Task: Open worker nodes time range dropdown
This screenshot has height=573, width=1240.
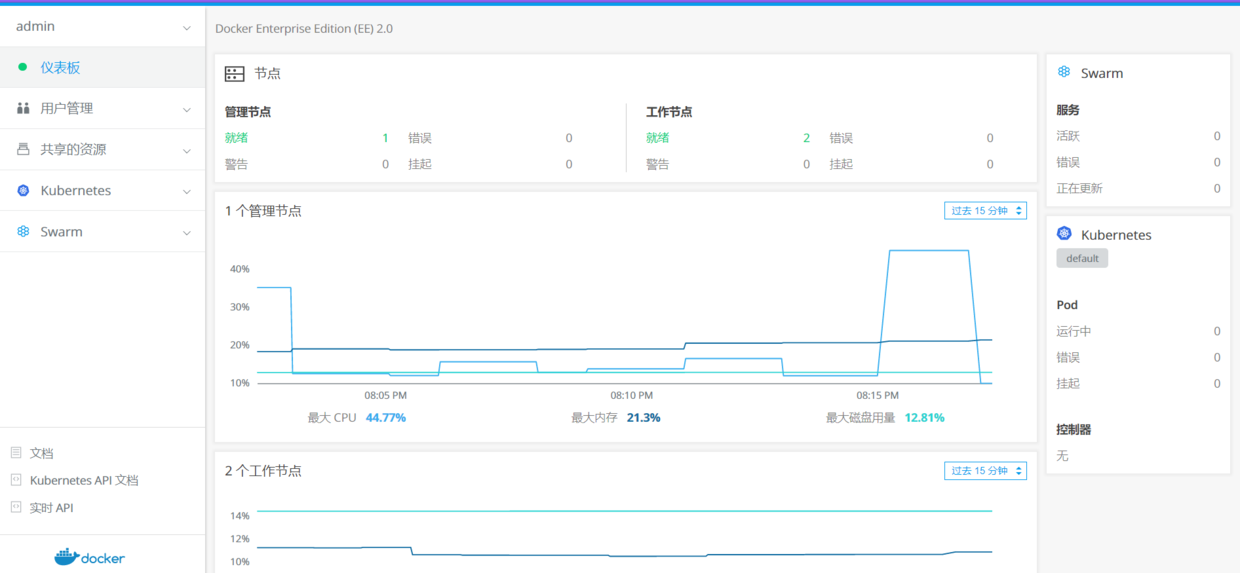Action: point(985,470)
